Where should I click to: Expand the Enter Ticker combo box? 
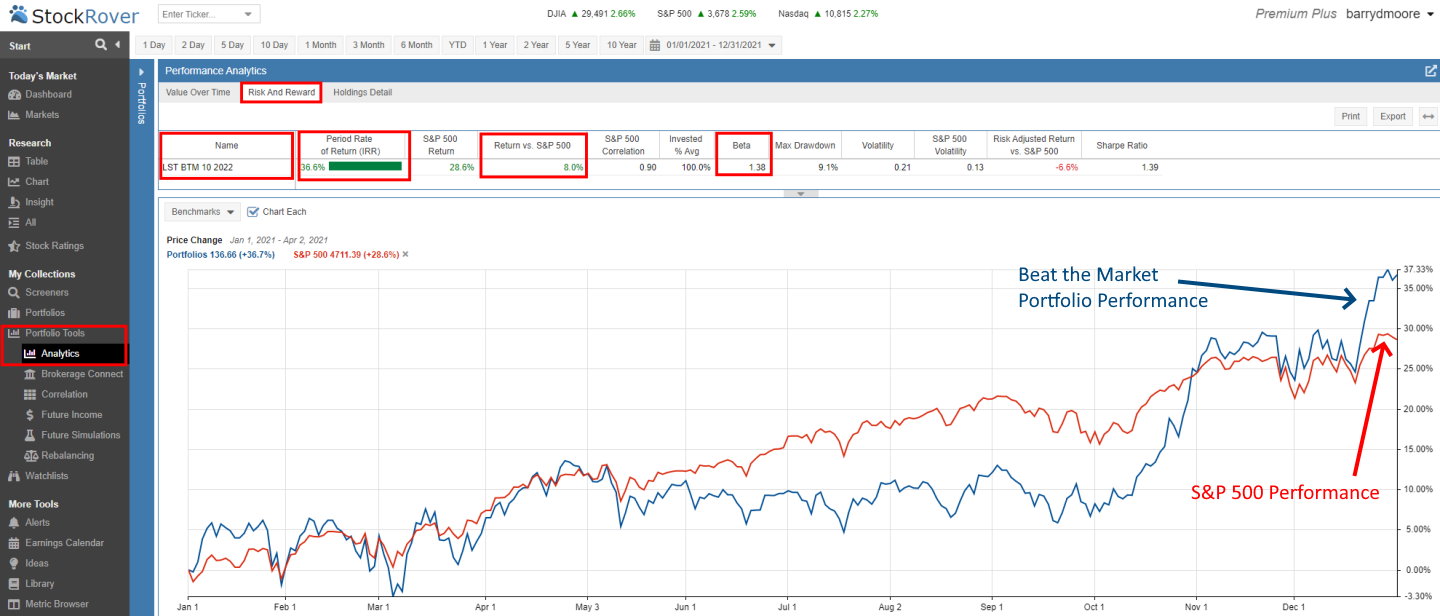point(250,14)
